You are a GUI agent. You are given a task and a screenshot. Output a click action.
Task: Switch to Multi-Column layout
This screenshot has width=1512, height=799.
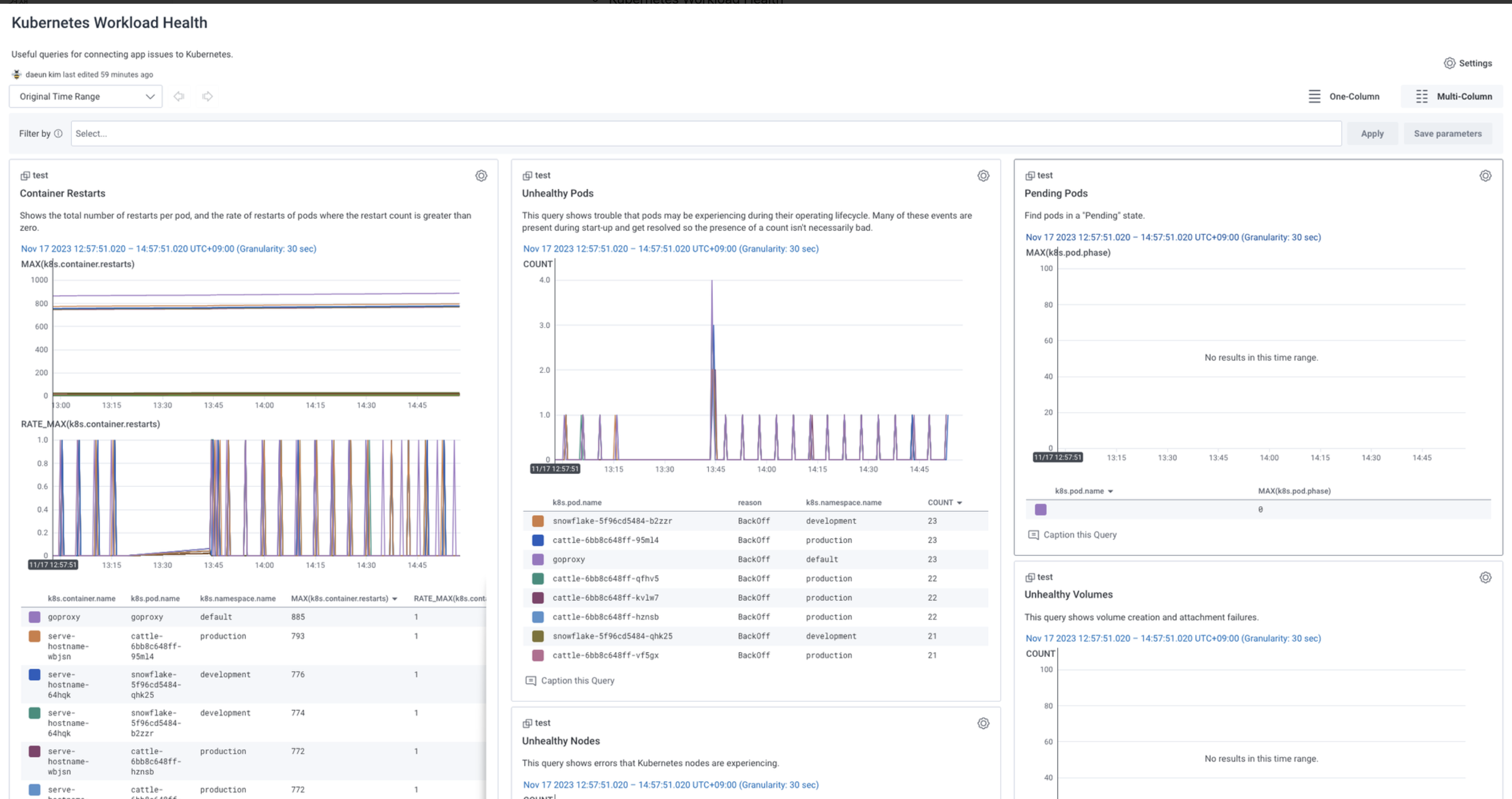pos(1453,96)
